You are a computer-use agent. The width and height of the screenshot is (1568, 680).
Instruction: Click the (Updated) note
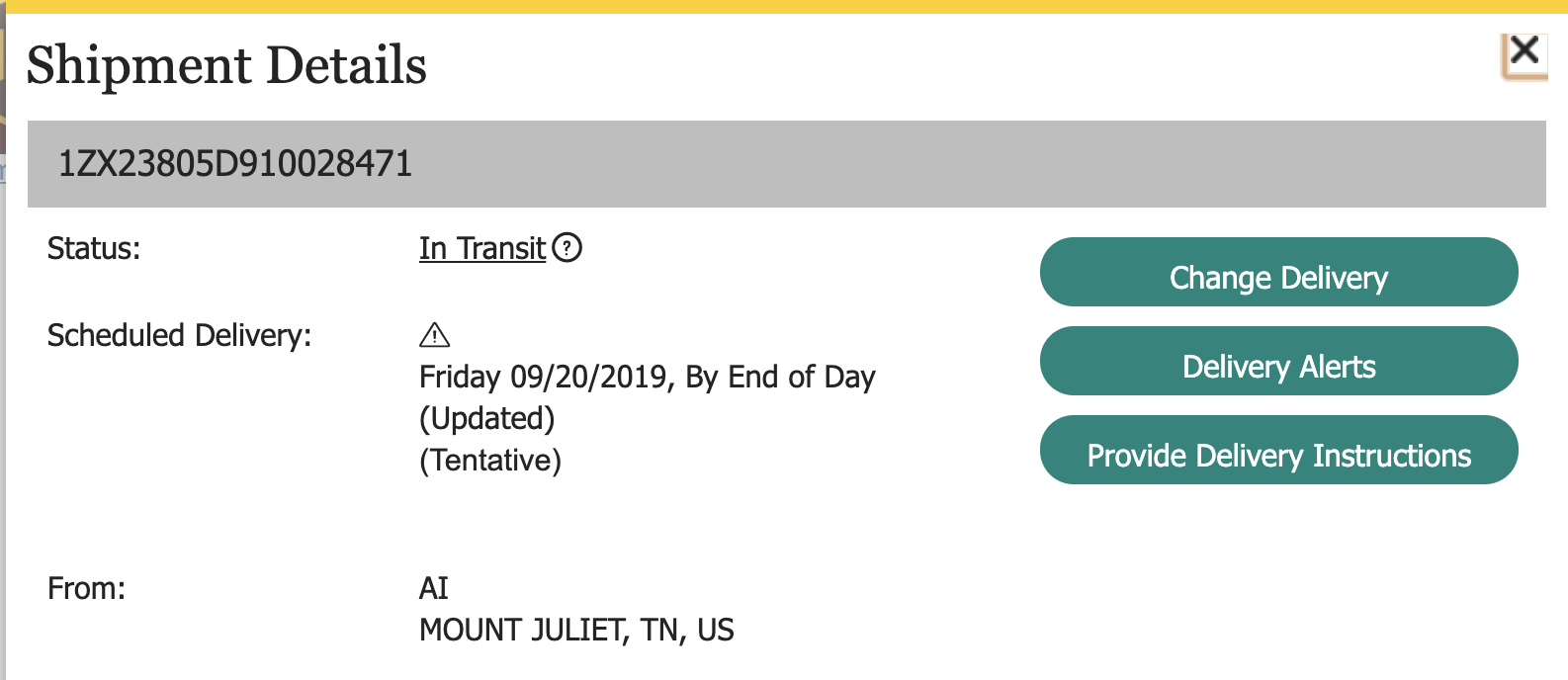click(x=486, y=419)
